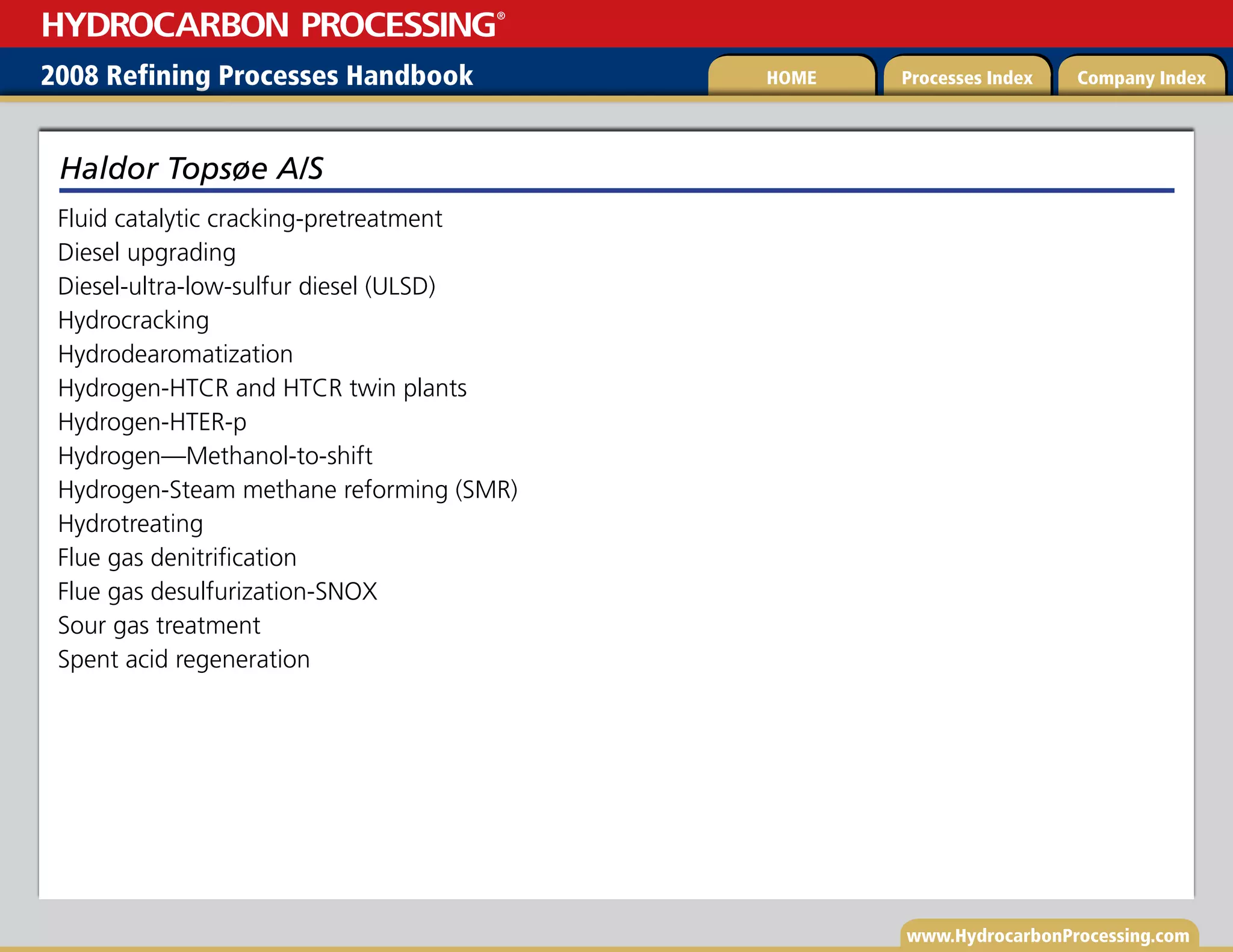Go to Flue gas denitrification
This screenshot has height=952, width=1233.
pyautogui.click(x=177, y=558)
